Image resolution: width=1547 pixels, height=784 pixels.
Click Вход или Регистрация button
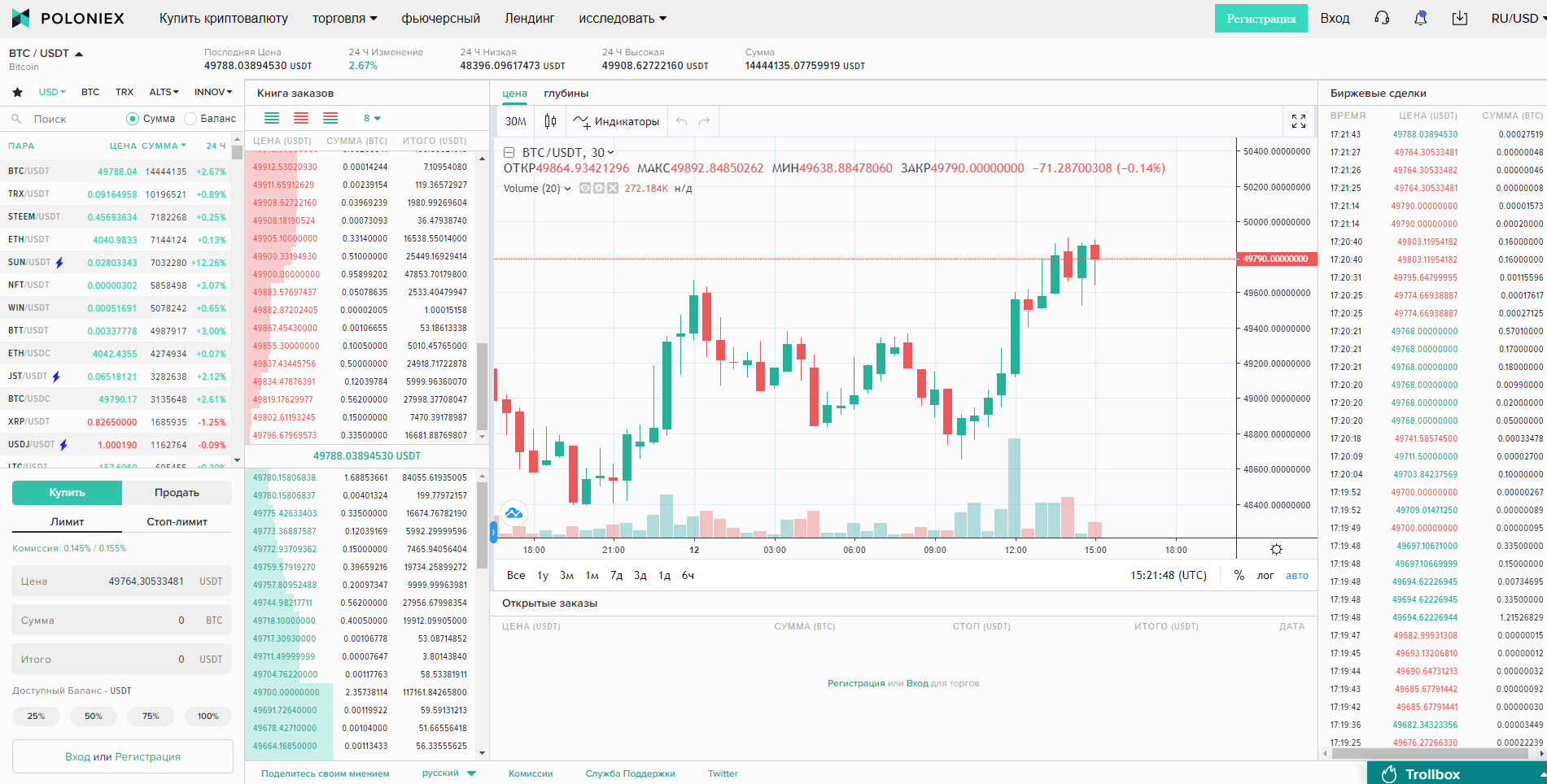123,756
